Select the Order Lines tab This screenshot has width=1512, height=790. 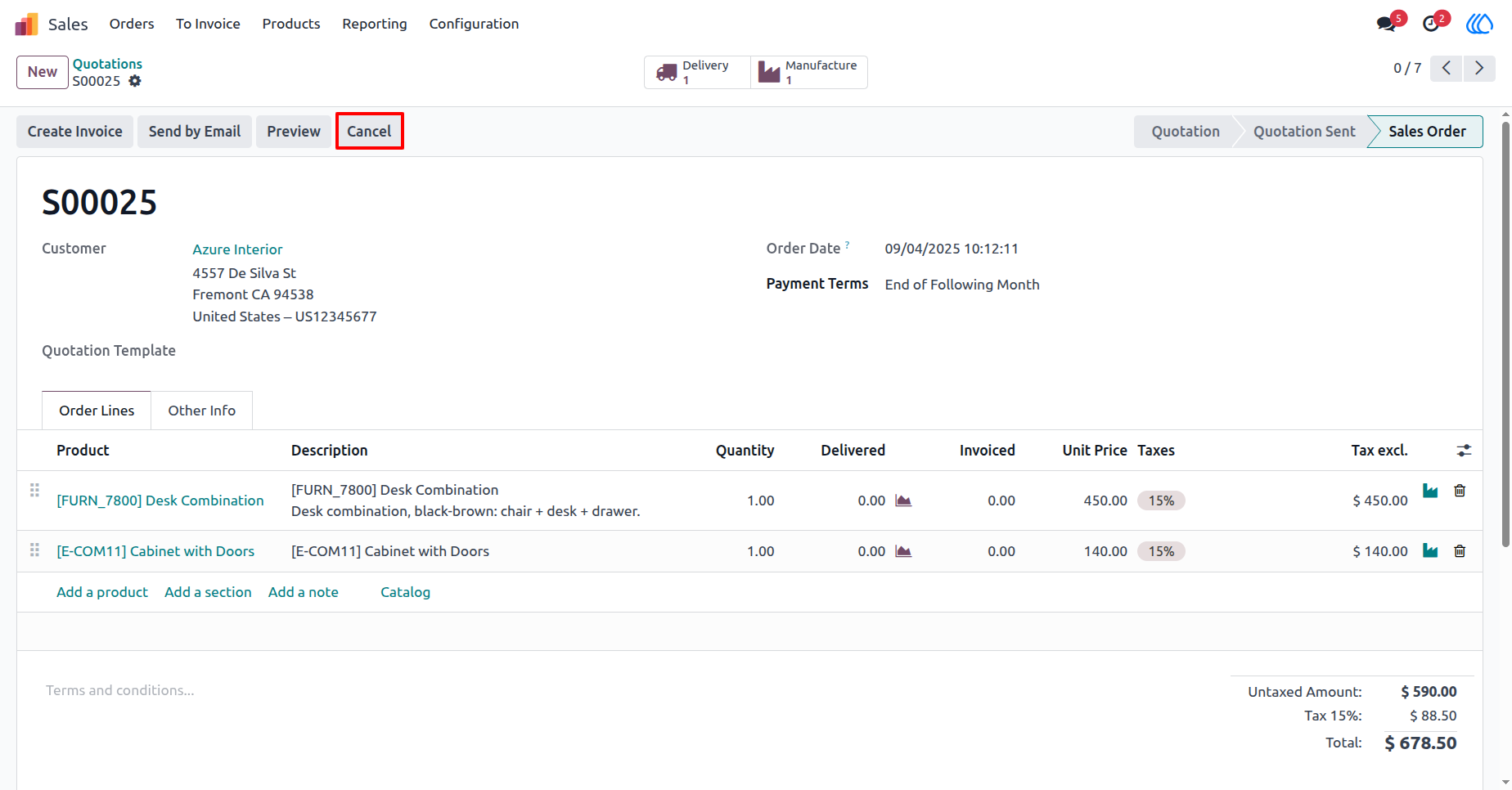coord(97,411)
